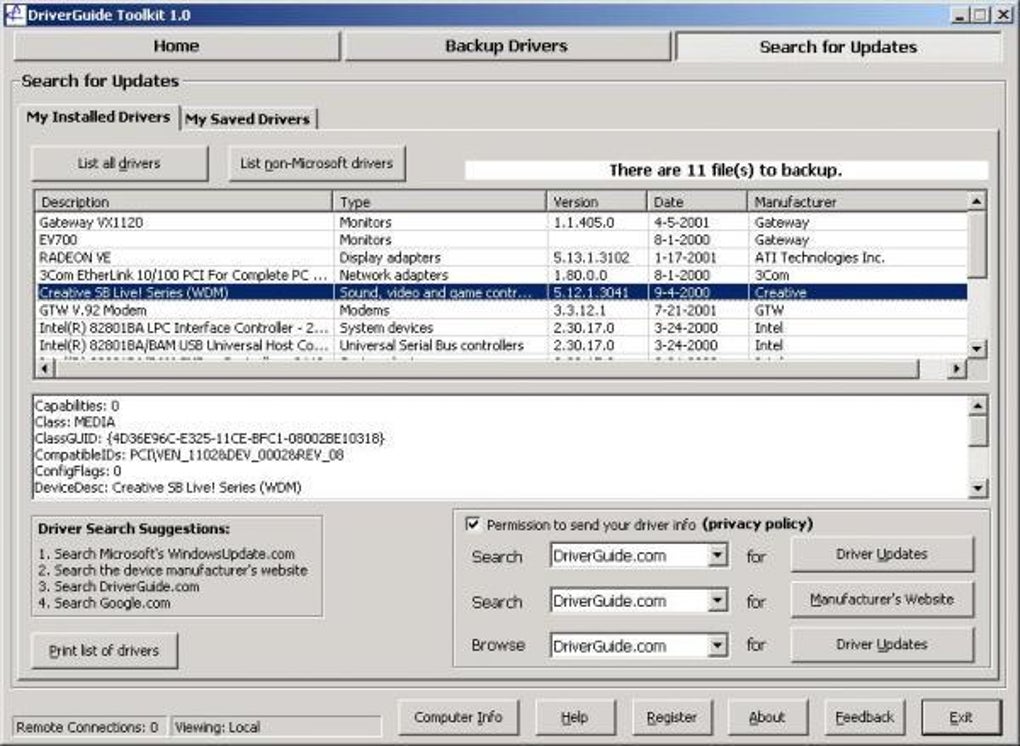The width and height of the screenshot is (1020, 746).
Task: Click details pane scroll down arrow
Action: pyautogui.click(x=977, y=488)
